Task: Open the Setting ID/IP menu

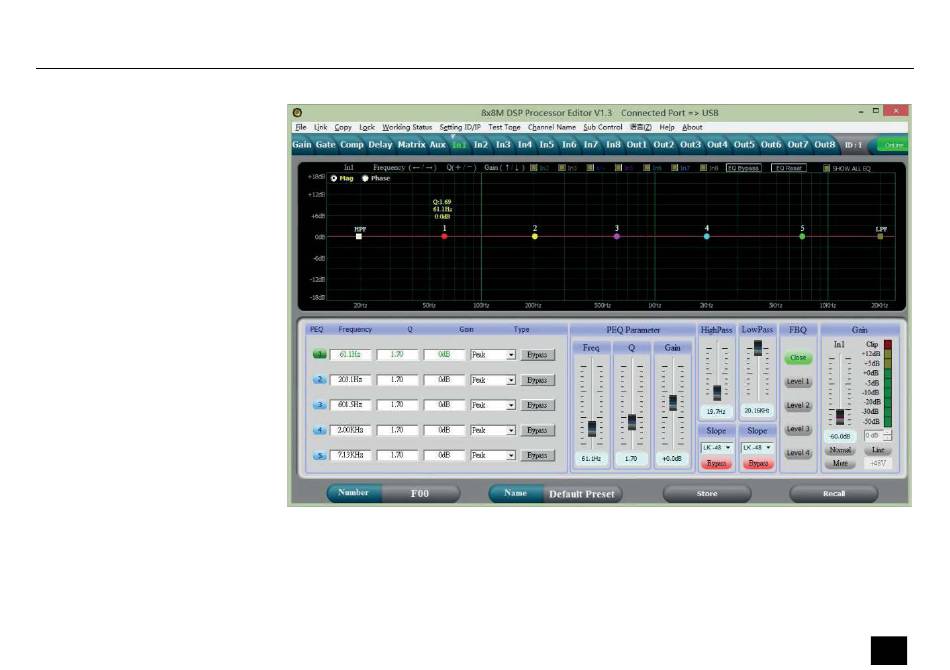Action: tap(460, 127)
